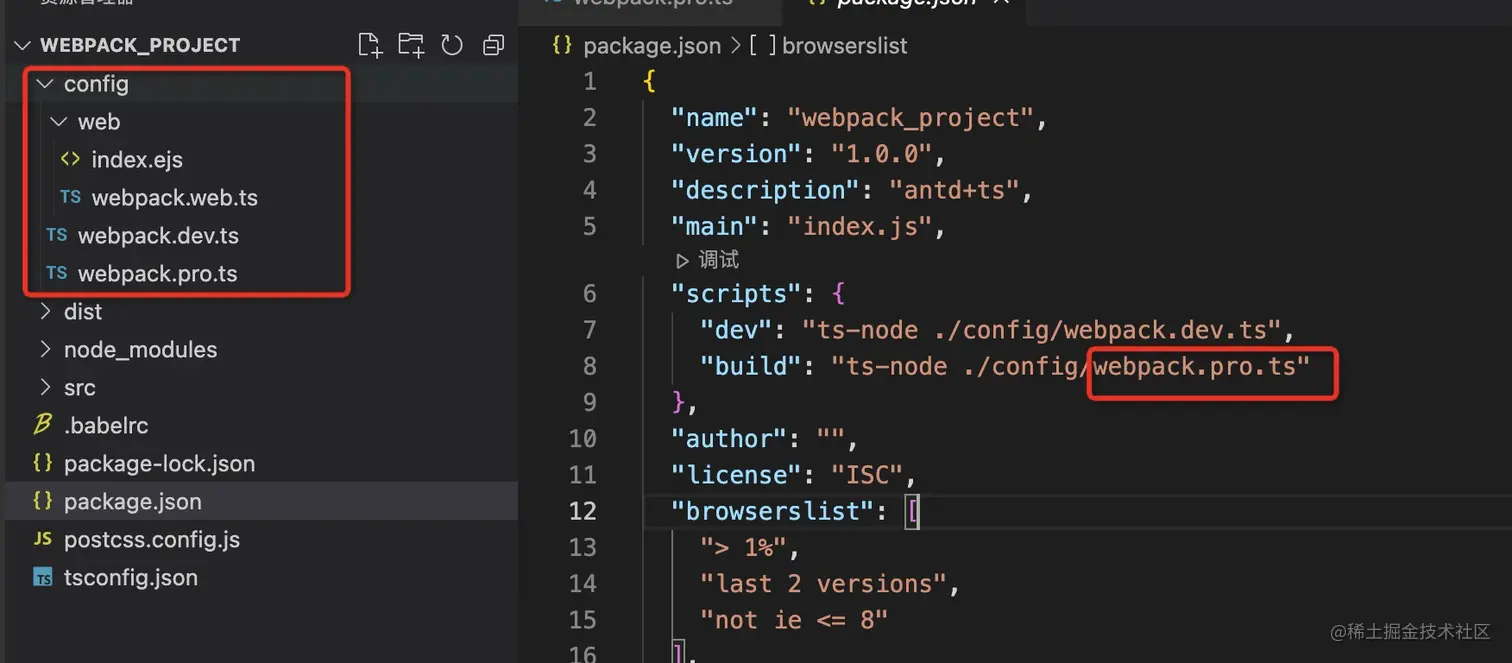Open webpack.pro.ts in the file tree
Image resolution: width=1512 pixels, height=663 pixels.
(158, 274)
